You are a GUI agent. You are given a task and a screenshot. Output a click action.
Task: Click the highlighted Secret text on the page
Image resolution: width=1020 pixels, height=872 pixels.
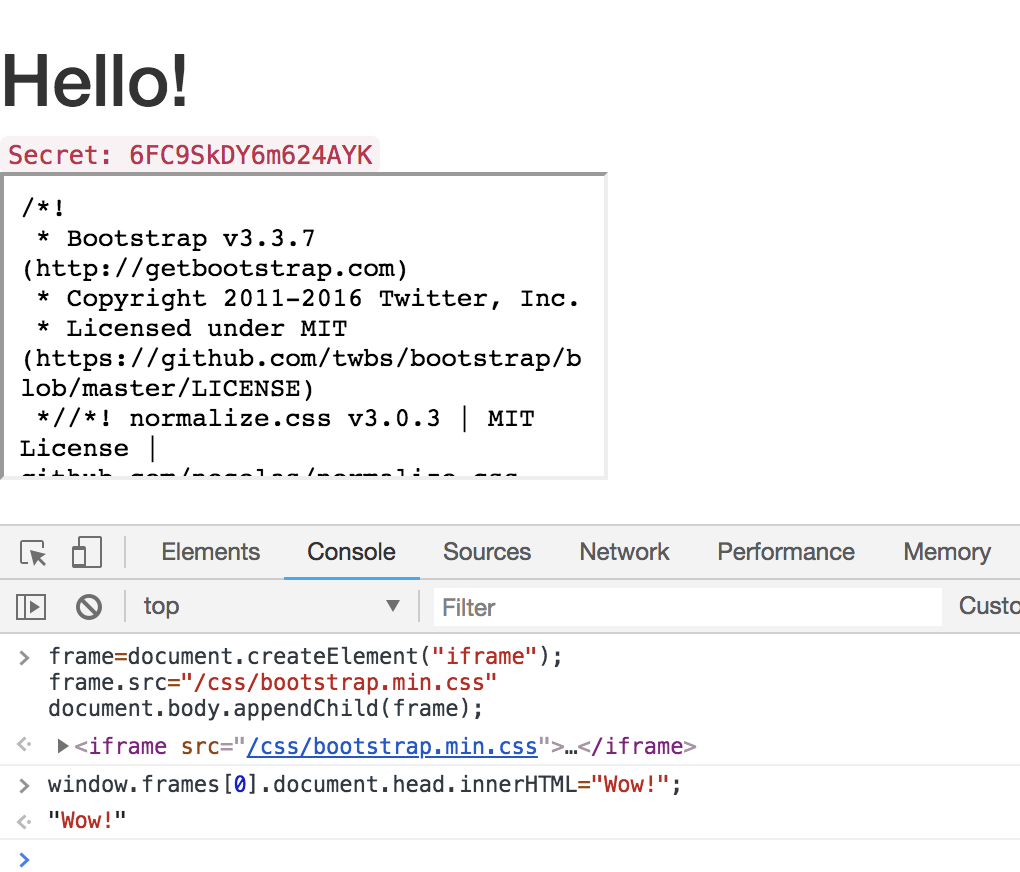point(190,154)
